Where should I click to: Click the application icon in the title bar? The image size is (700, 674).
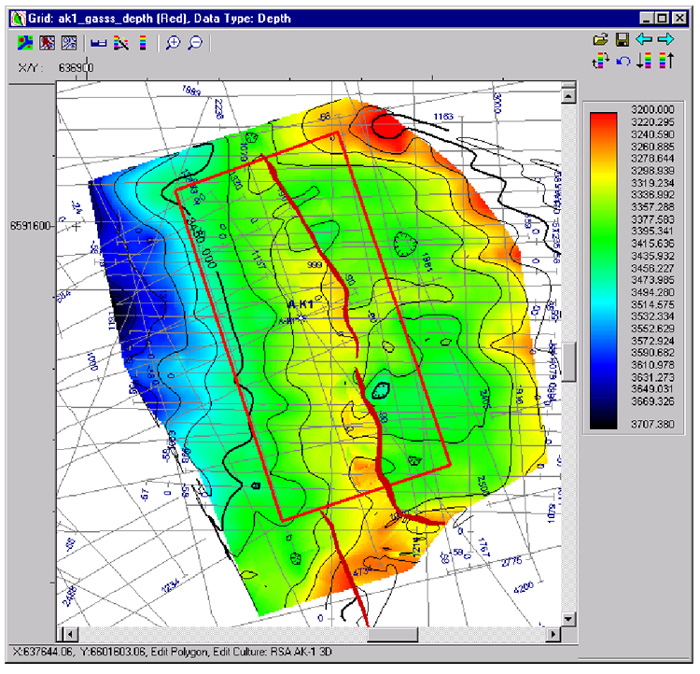[x=18, y=19]
